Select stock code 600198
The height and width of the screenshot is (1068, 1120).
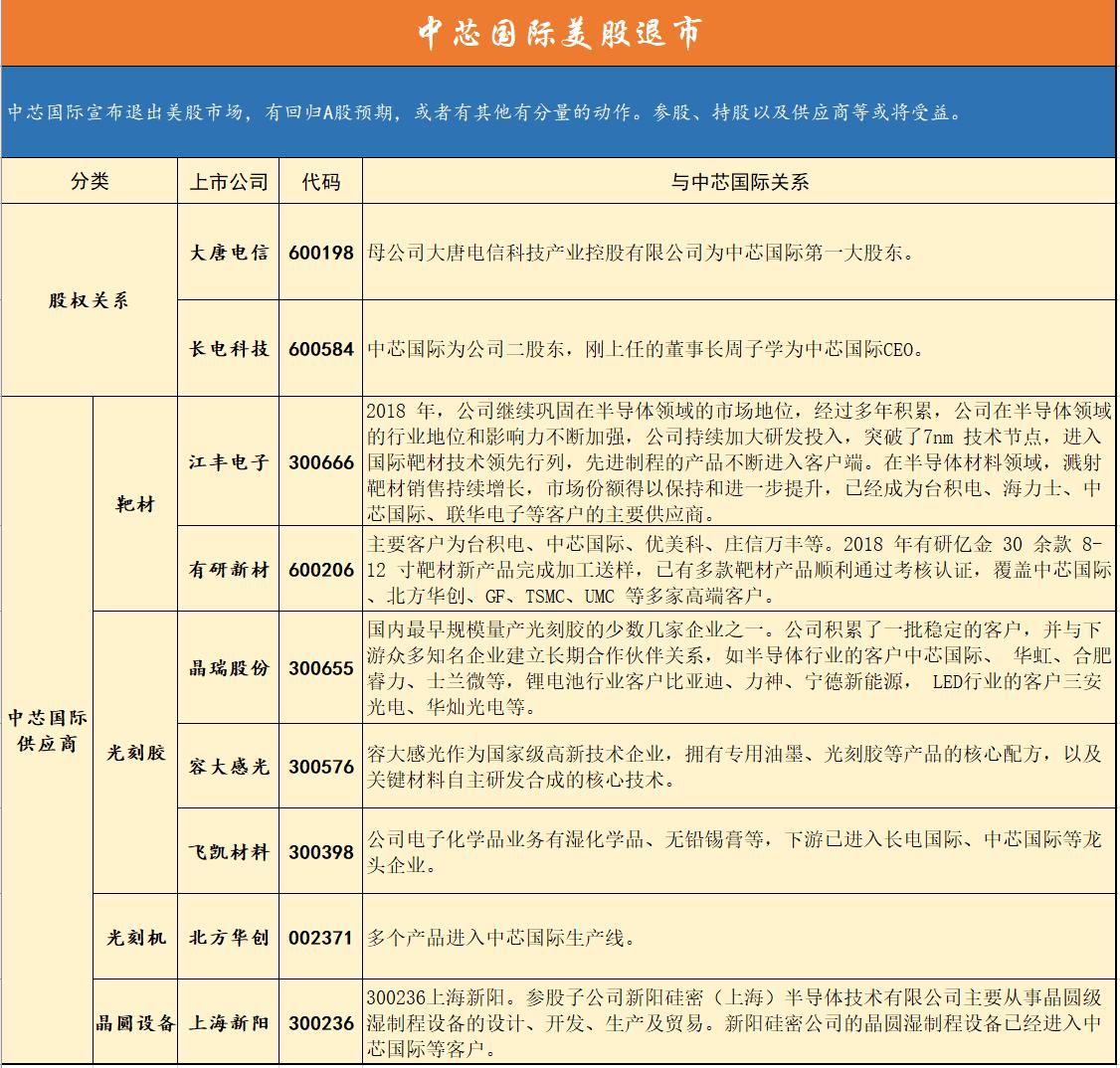[320, 252]
